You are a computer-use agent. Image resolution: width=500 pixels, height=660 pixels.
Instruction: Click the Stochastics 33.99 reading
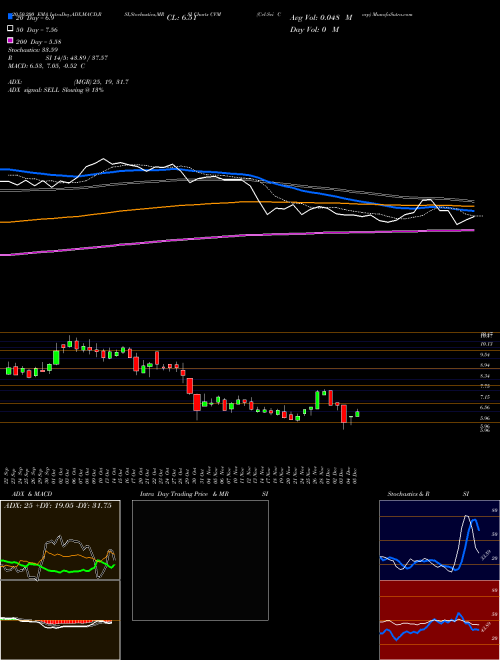coord(33,50)
